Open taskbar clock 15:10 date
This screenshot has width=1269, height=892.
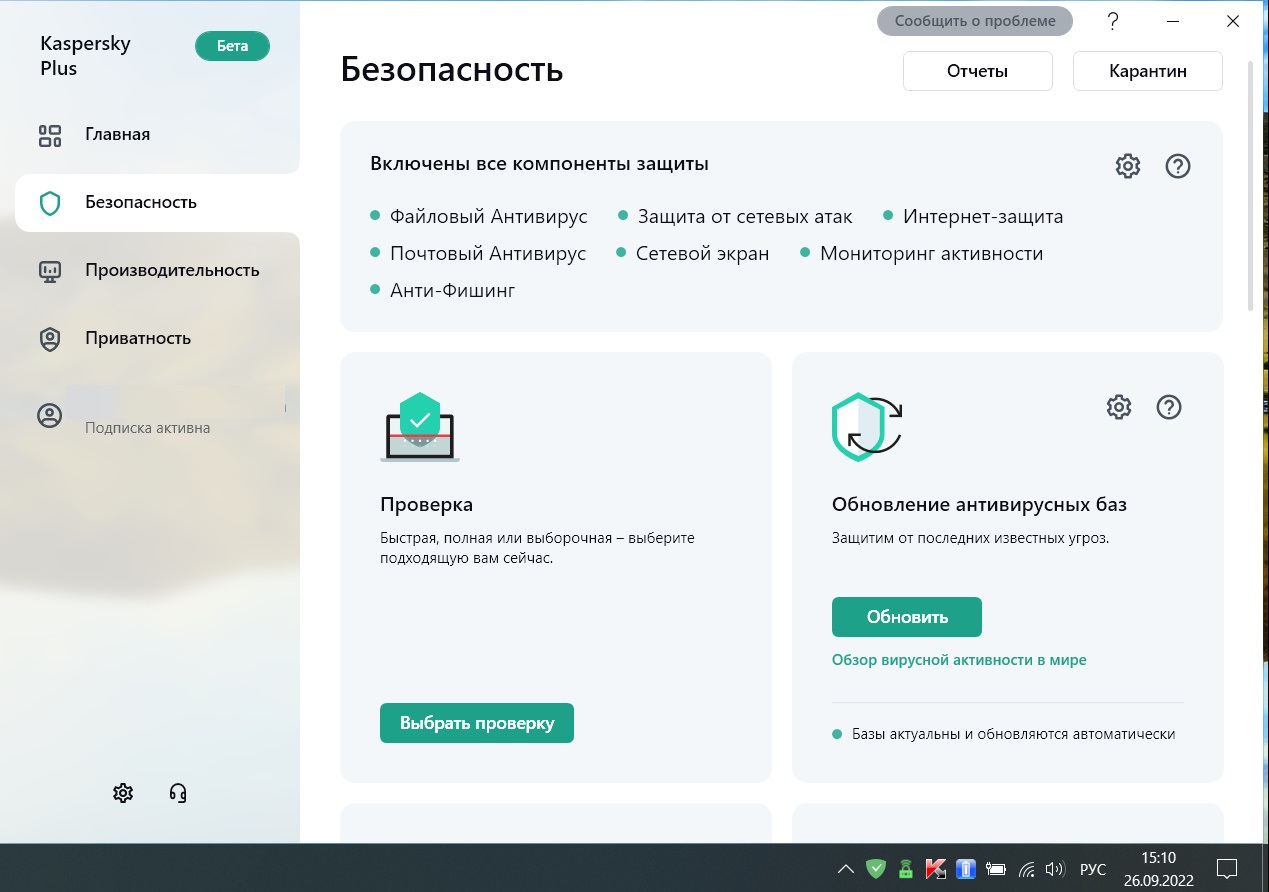click(1158, 867)
